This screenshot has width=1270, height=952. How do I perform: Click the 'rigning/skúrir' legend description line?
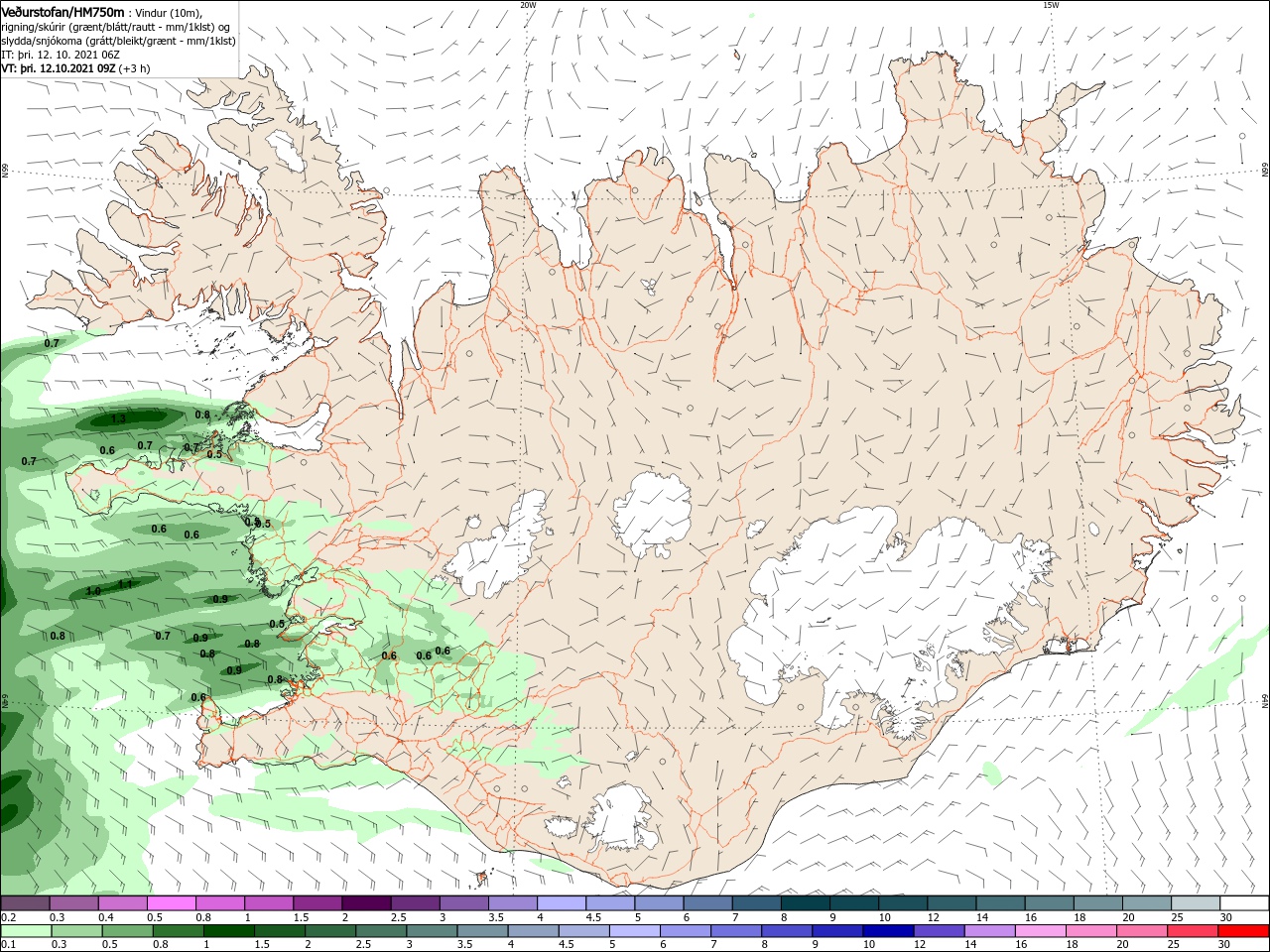click(x=117, y=27)
